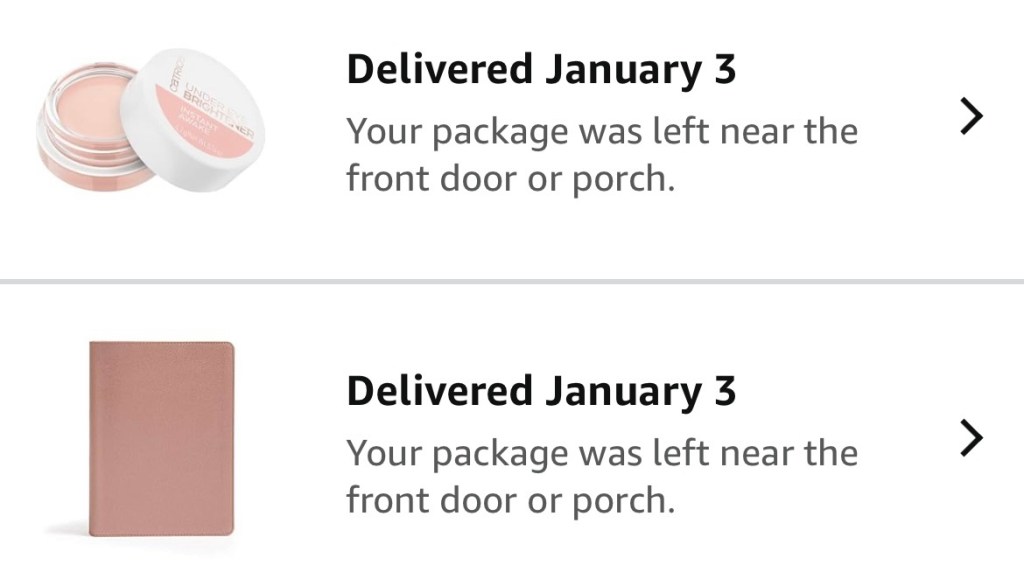Screen dimensions: 1024x586
Task: Select 'Your package was left near the' in the second order
Action: 601,453
